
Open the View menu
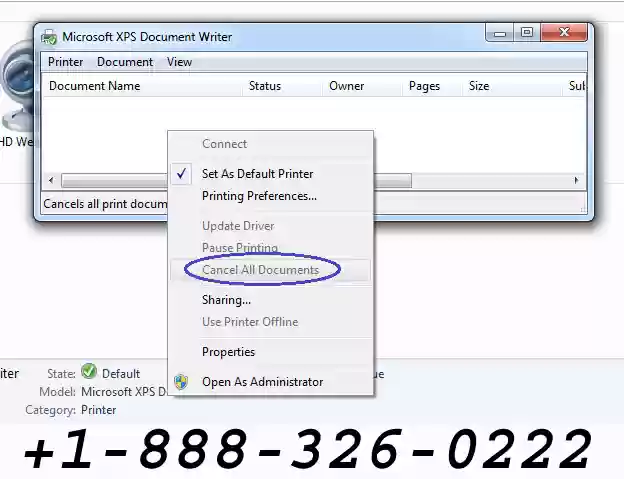click(x=179, y=62)
